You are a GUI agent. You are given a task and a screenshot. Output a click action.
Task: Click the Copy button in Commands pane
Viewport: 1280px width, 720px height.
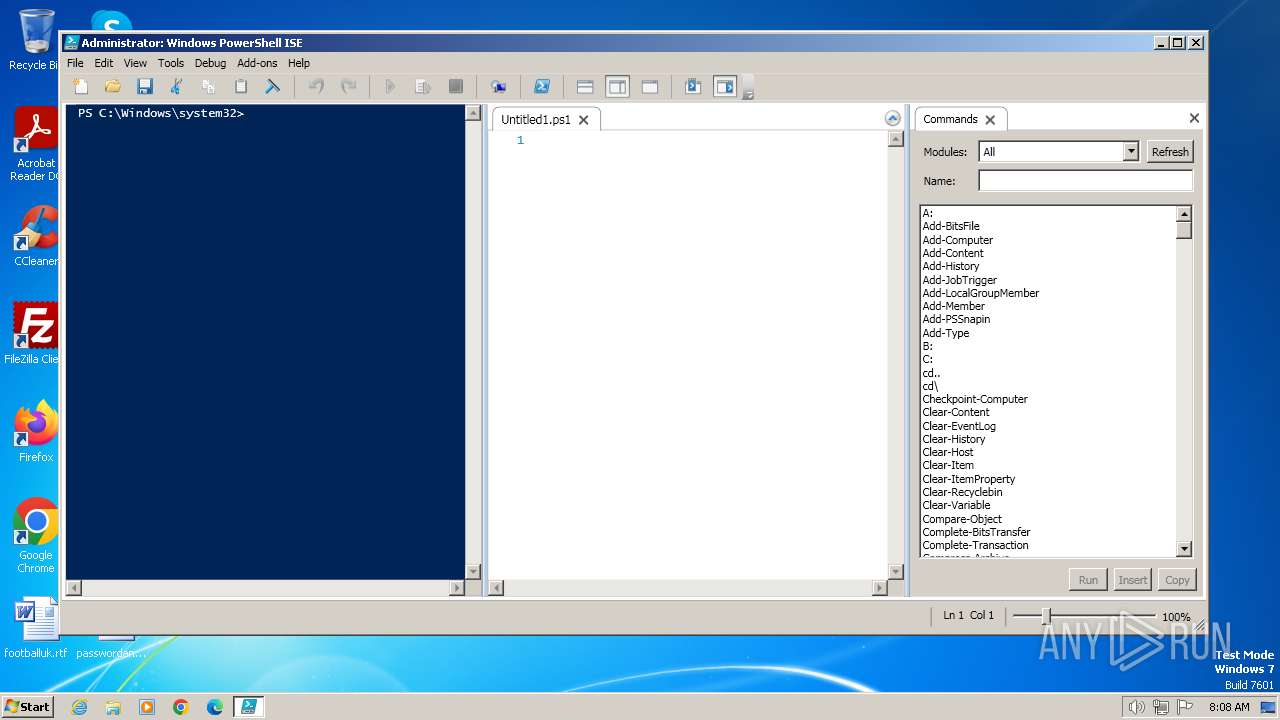tap(1177, 580)
